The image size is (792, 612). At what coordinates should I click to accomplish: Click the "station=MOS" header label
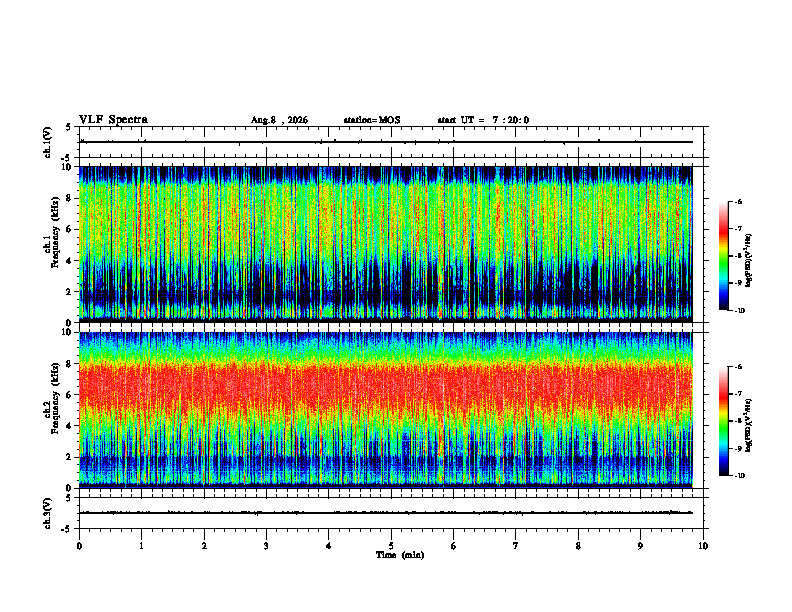(x=372, y=120)
